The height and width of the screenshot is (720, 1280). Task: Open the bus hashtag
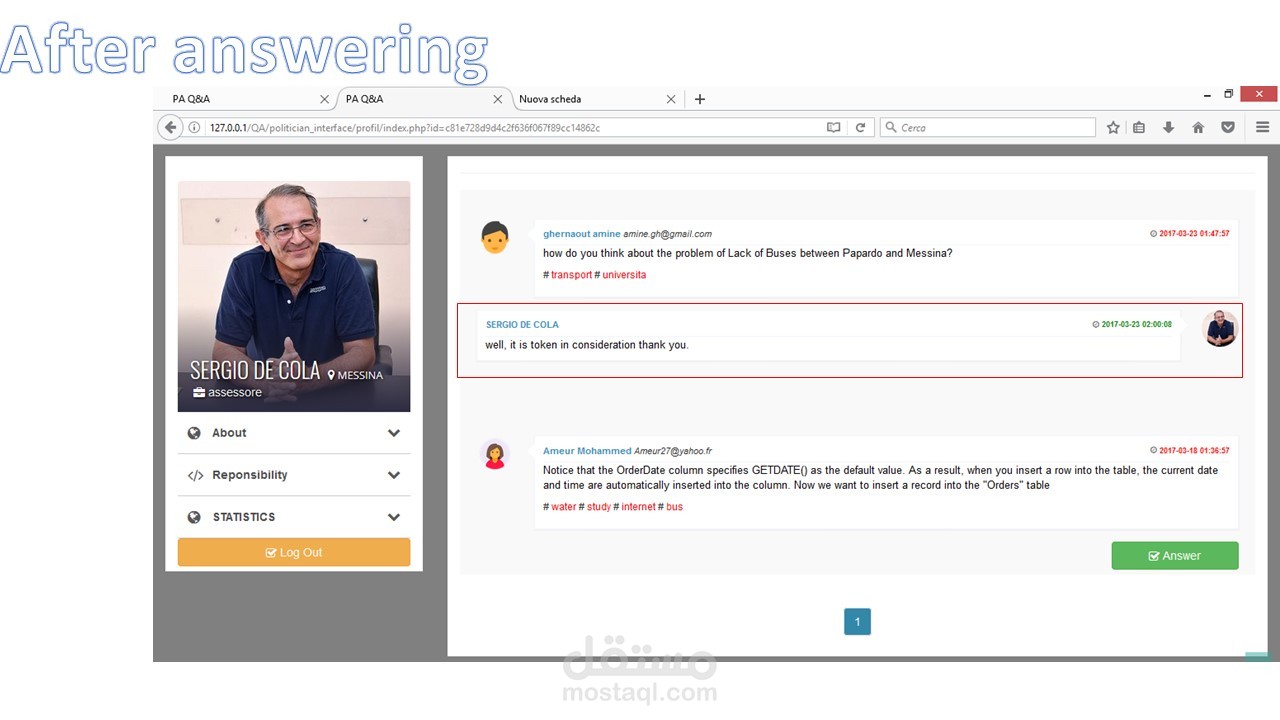pos(675,507)
